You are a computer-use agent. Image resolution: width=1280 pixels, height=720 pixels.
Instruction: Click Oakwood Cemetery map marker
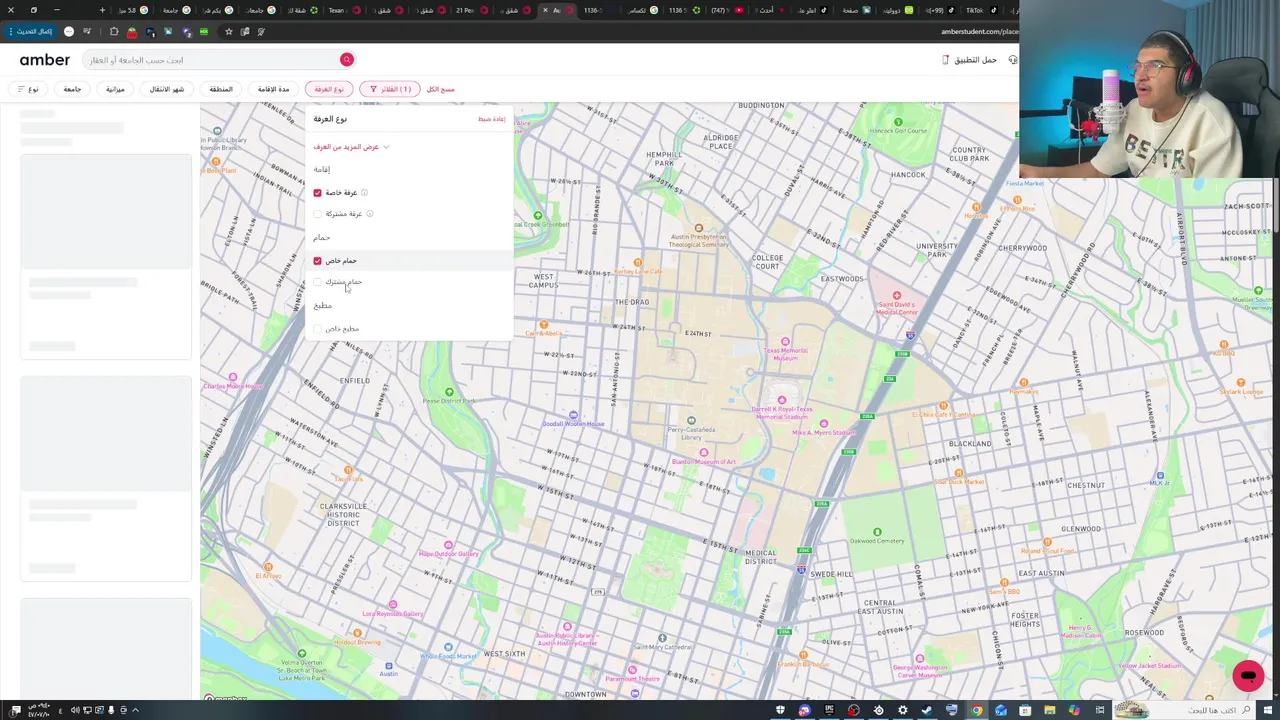[877, 532]
